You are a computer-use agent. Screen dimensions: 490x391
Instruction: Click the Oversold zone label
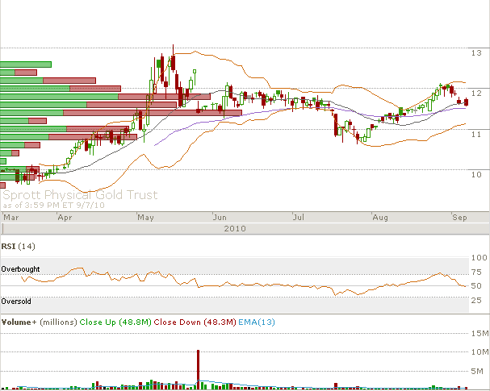point(16,301)
